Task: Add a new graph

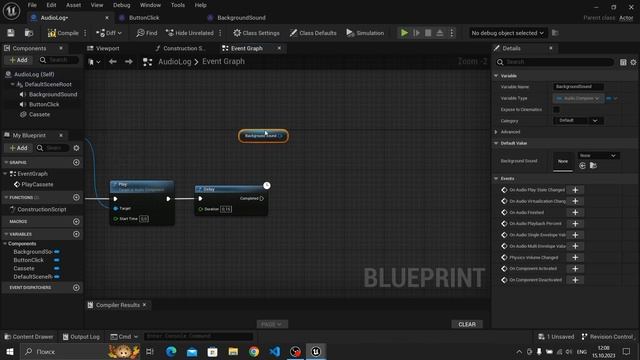Action: 76,162
